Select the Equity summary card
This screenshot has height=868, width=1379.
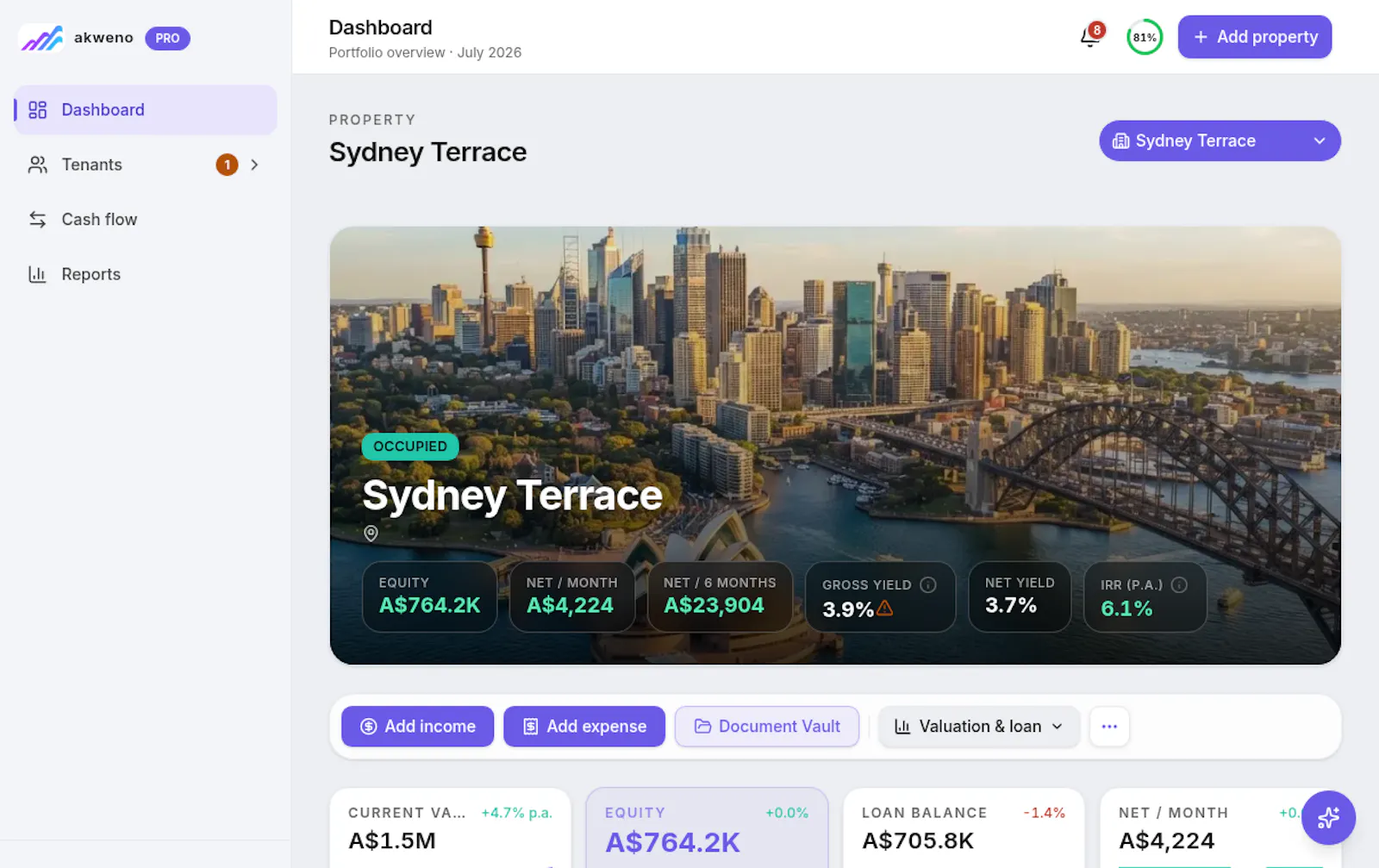point(707,827)
